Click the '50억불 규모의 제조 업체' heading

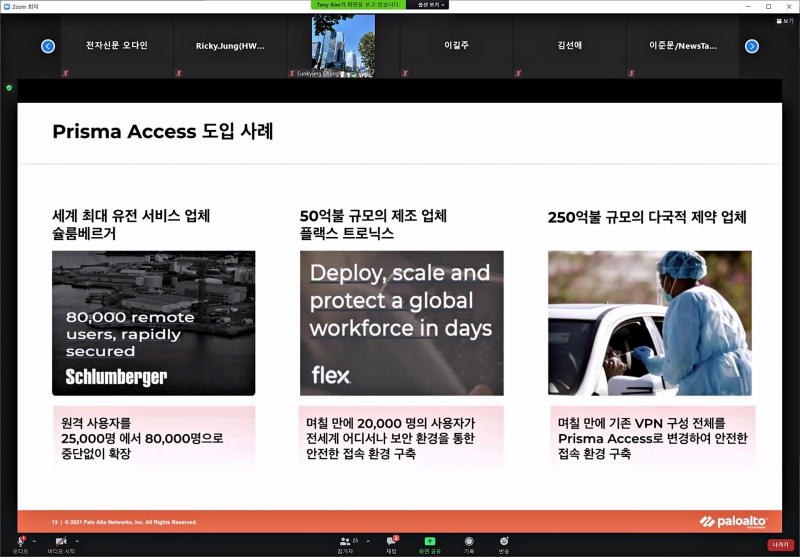(x=373, y=216)
